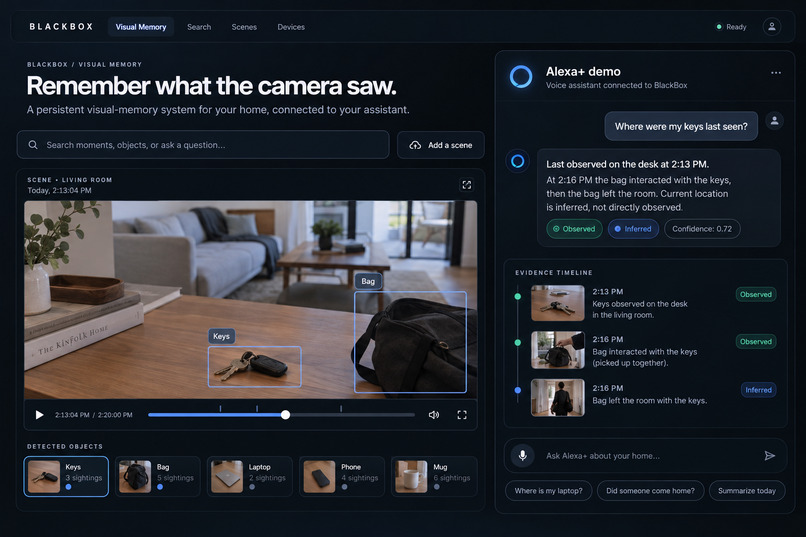
Task: Click the magnifier icon in search box
Action: tap(33, 145)
